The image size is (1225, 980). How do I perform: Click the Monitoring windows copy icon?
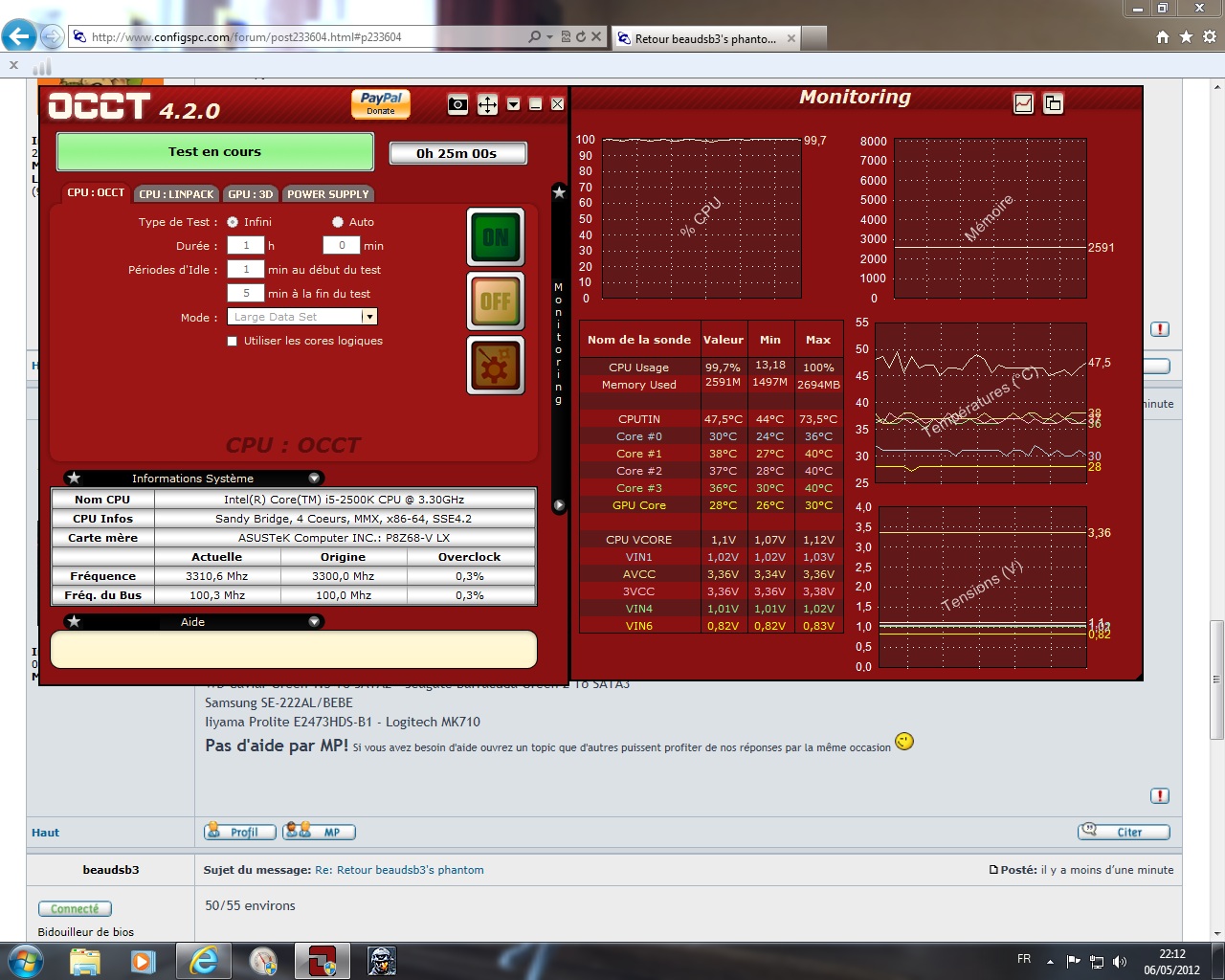pos(1053,103)
